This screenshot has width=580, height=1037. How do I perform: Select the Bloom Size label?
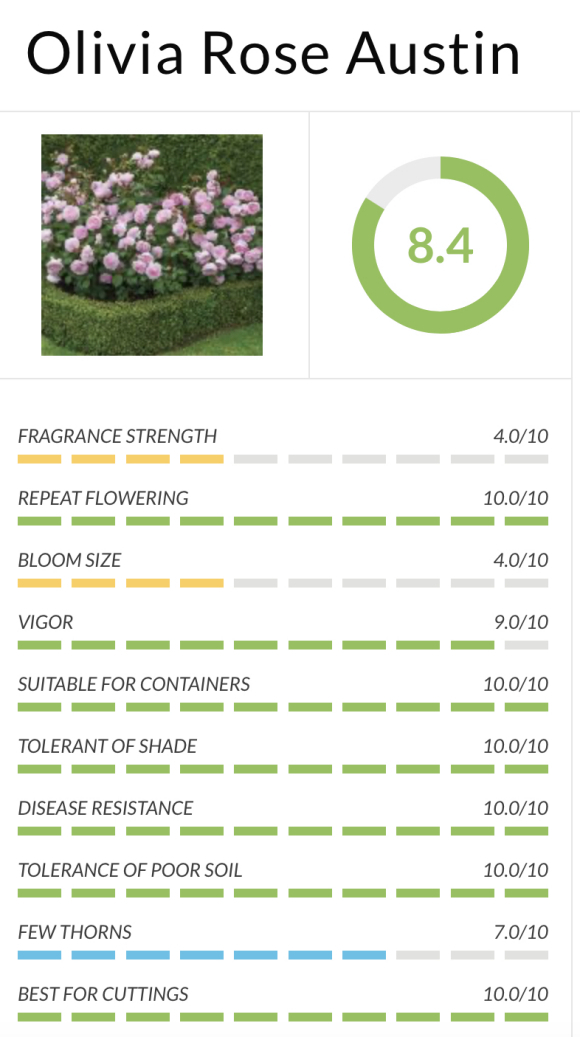pyautogui.click(x=69, y=560)
